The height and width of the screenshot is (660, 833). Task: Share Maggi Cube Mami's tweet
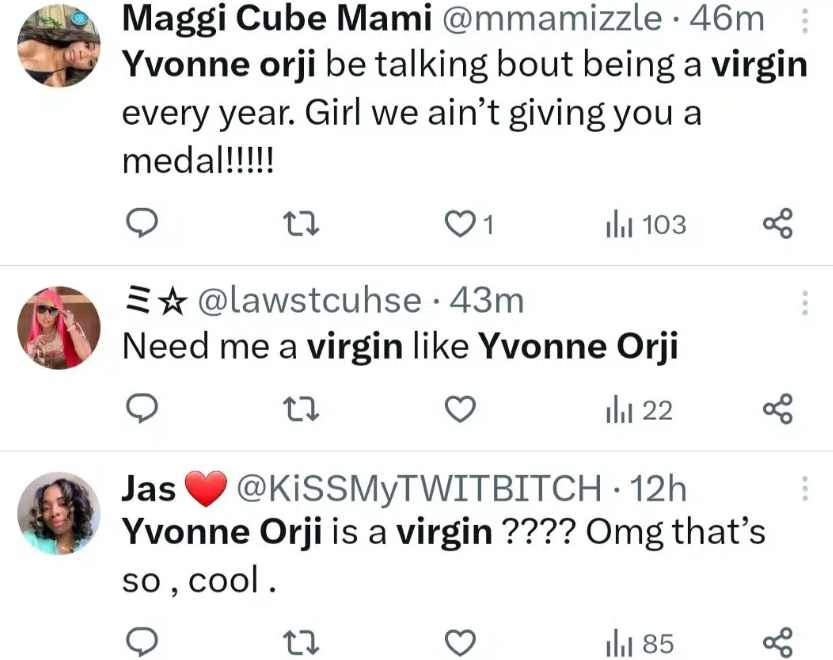(x=778, y=224)
